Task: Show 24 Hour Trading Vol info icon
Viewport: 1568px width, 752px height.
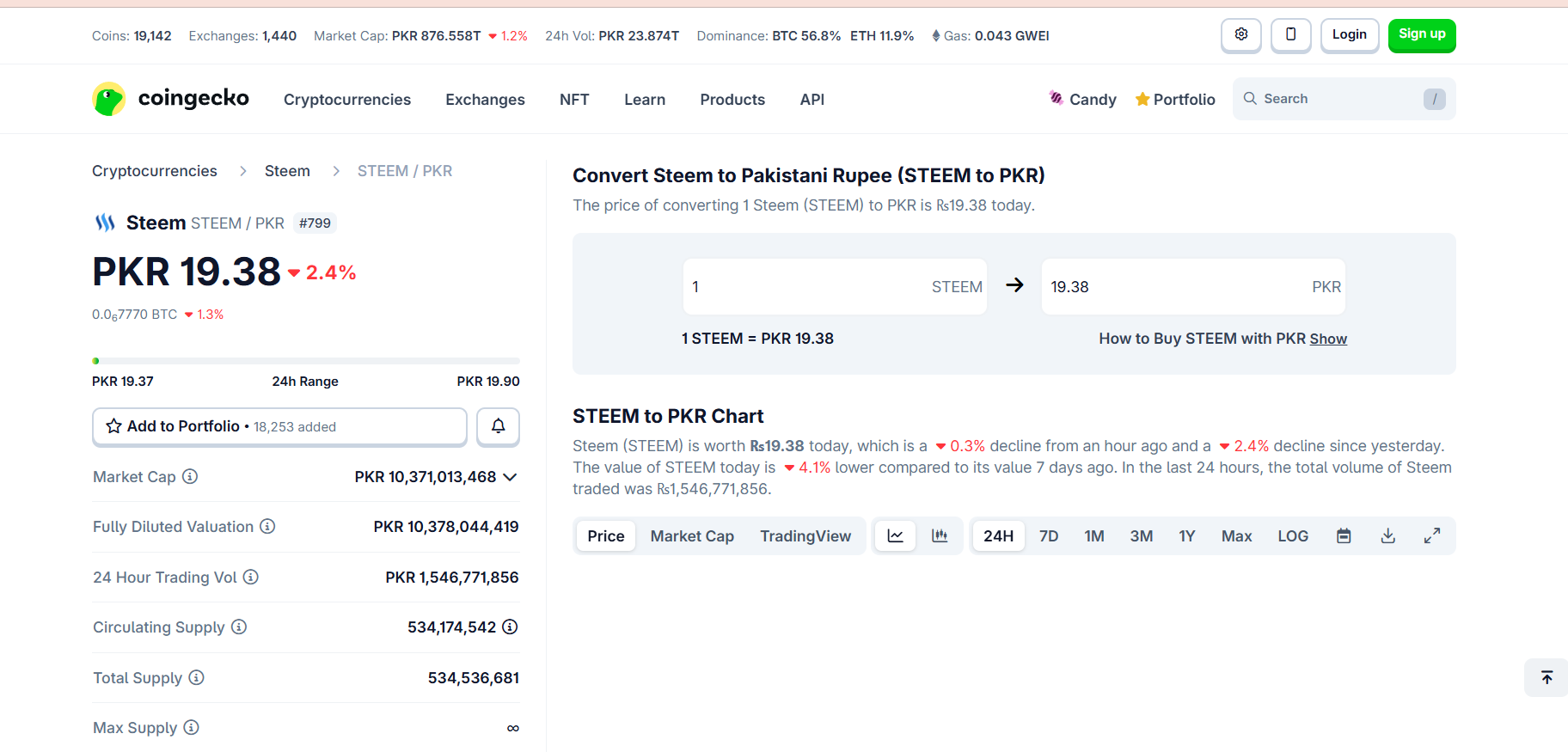Action: coord(250,577)
